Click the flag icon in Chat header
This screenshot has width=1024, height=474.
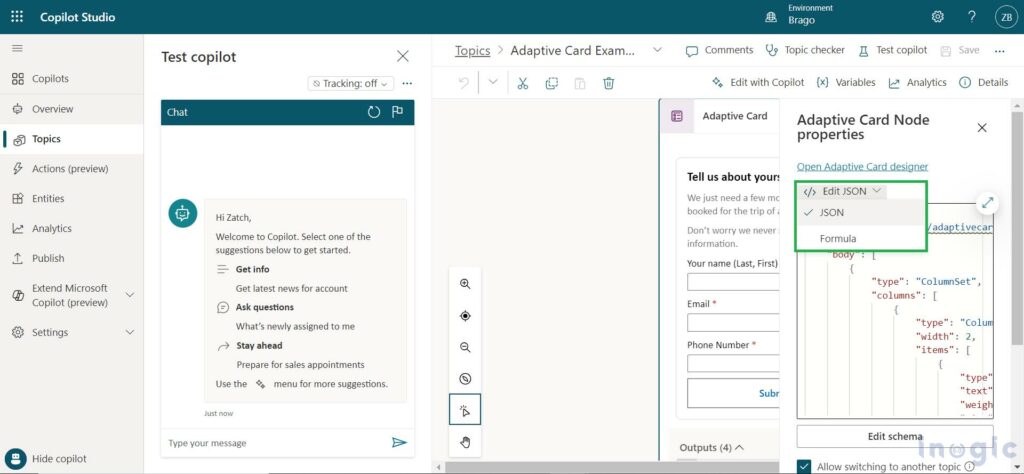(x=397, y=112)
